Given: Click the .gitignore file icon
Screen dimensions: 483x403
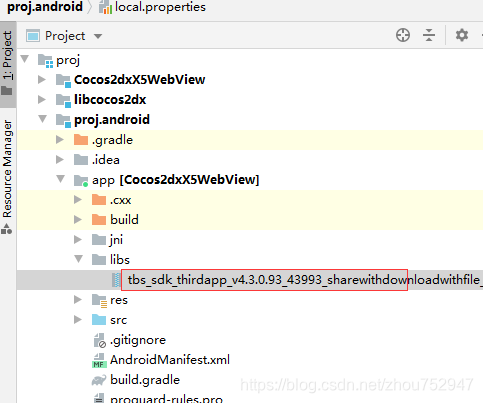Looking at the screenshot, I should pyautogui.click(x=99, y=340).
